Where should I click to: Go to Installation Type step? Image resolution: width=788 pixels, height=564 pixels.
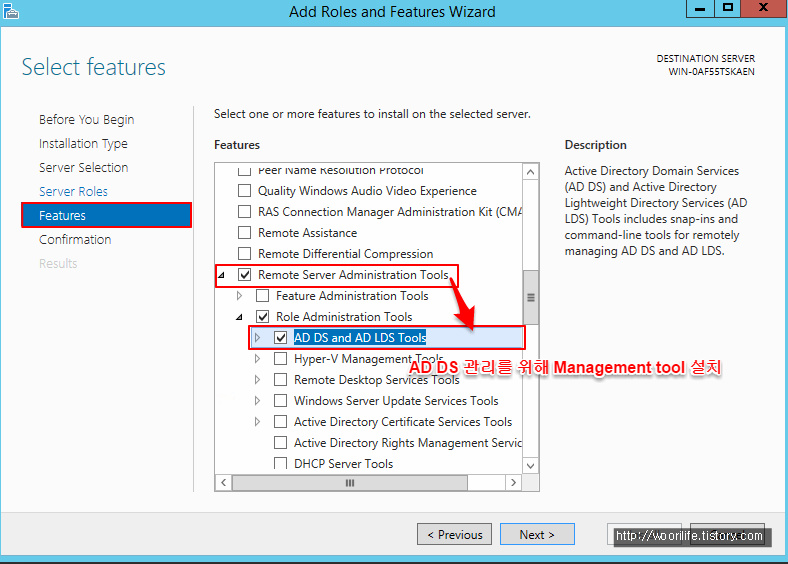pos(83,144)
